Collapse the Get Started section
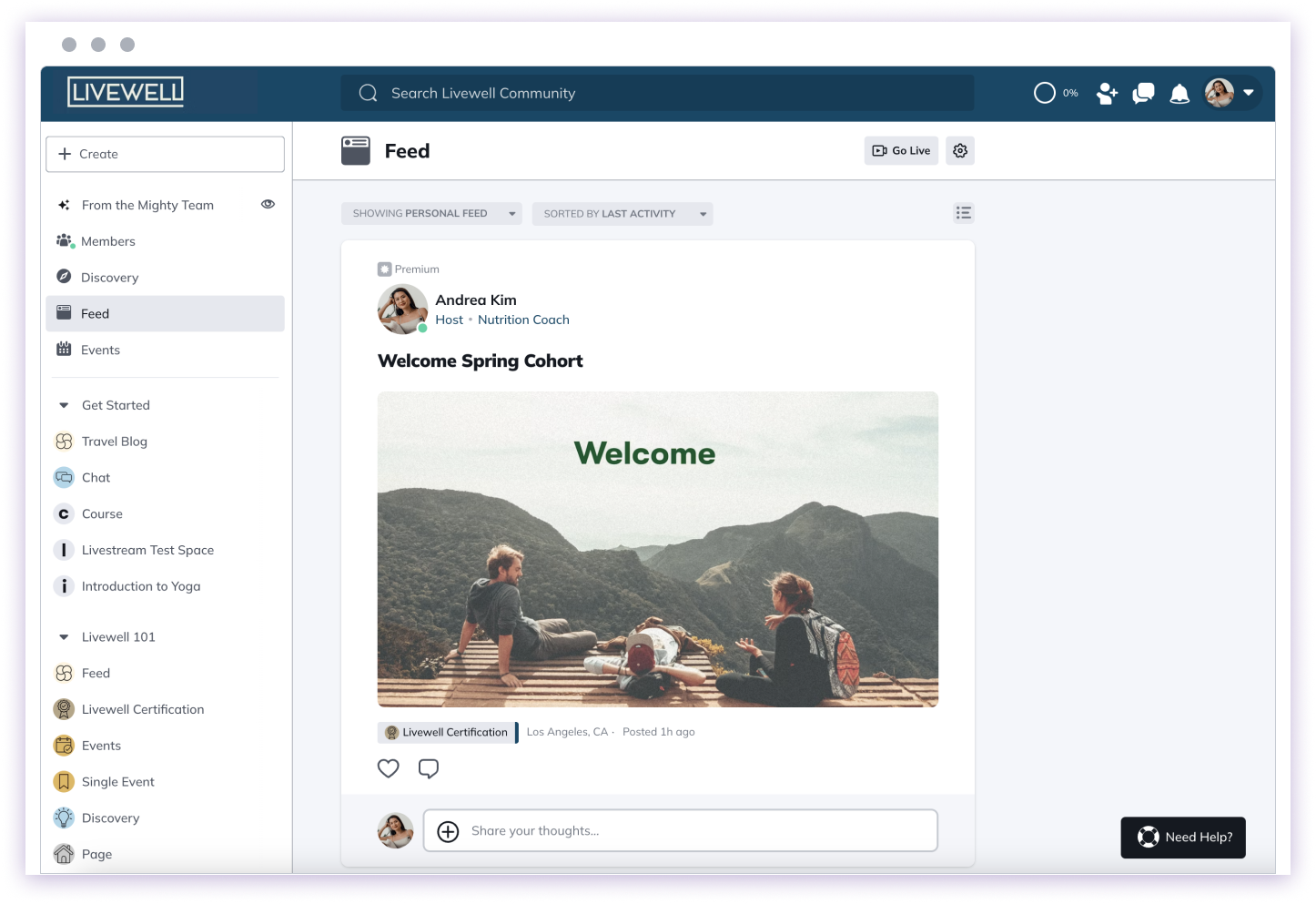1316x904 pixels. tap(63, 404)
